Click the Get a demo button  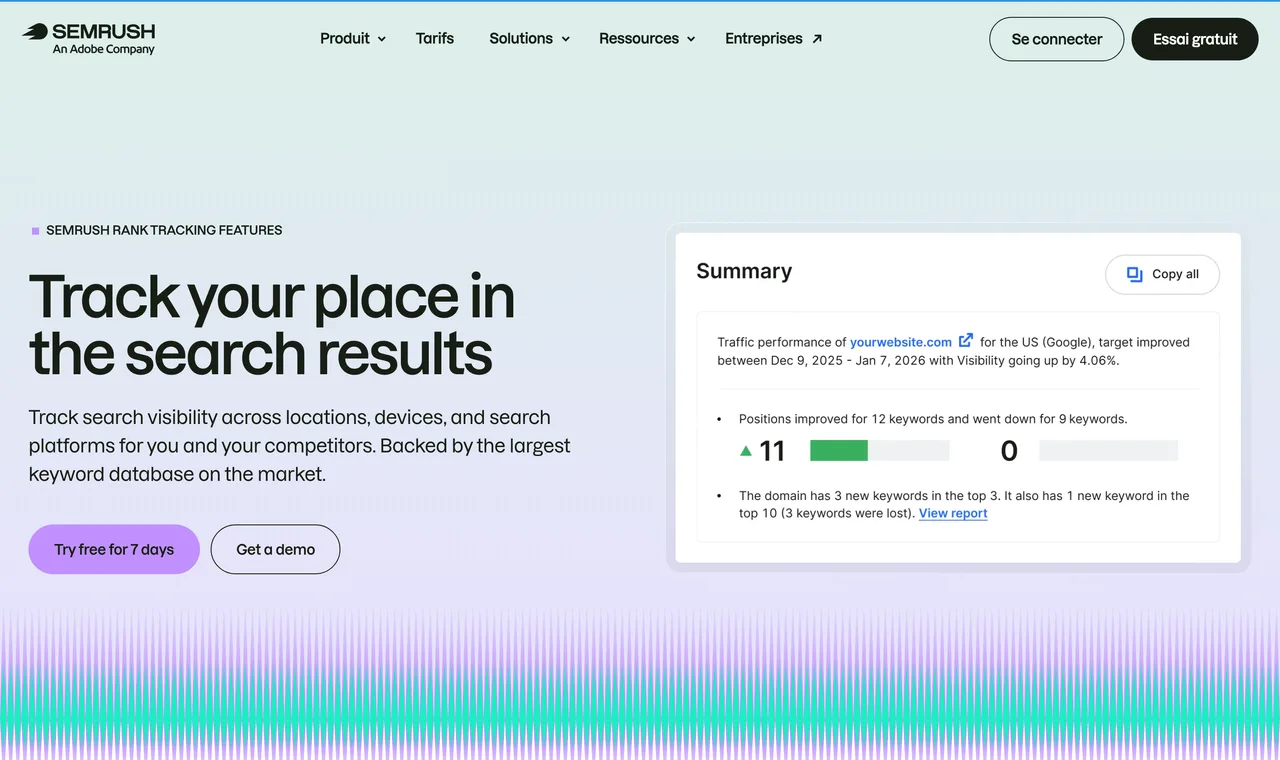tap(275, 549)
